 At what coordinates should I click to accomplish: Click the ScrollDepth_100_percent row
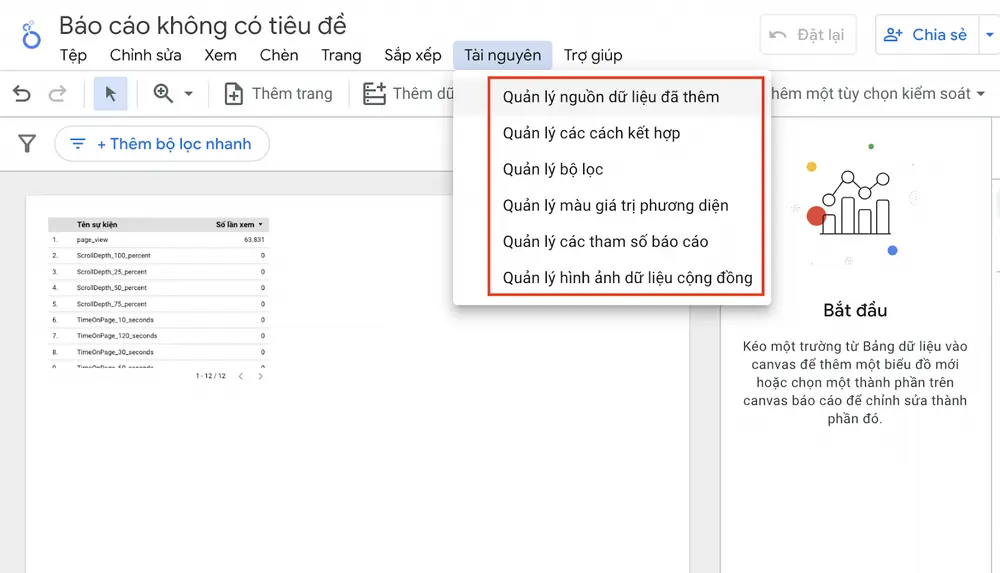pyautogui.click(x=158, y=255)
